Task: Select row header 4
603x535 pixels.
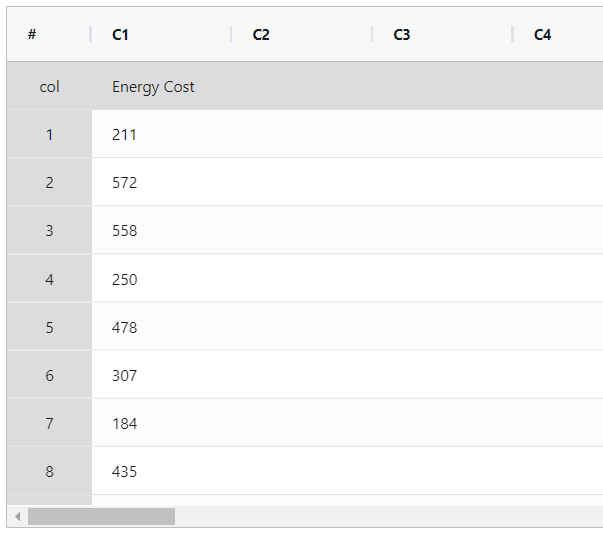Action: click(50, 279)
